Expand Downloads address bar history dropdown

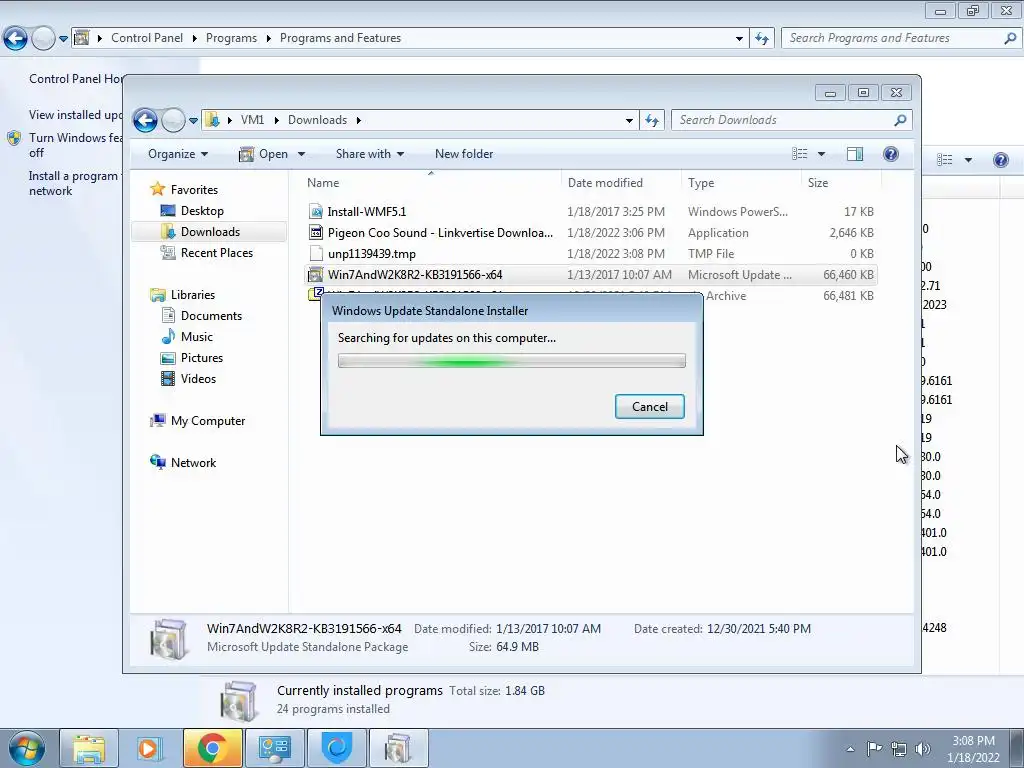pos(629,121)
